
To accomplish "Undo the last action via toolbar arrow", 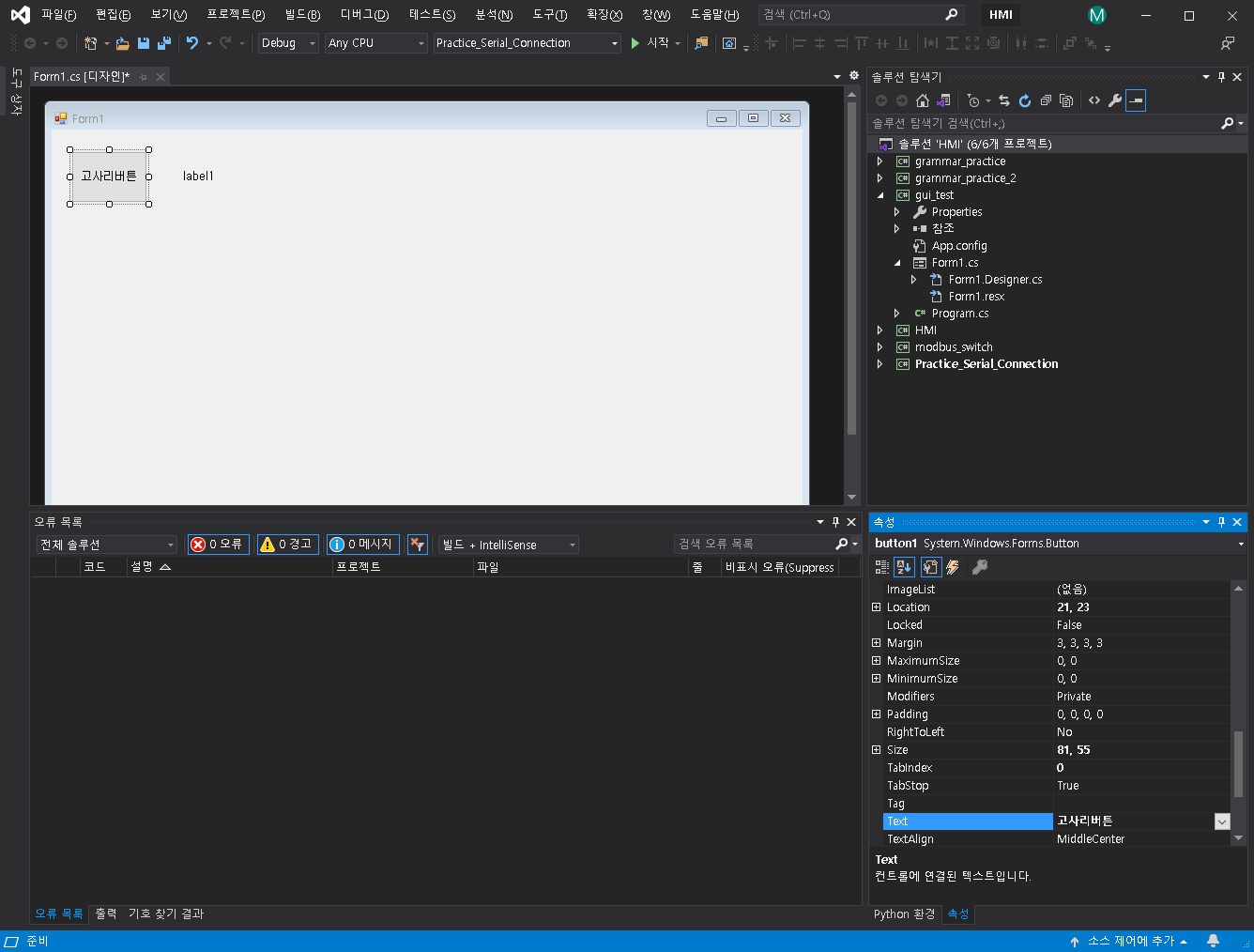I will point(192,43).
